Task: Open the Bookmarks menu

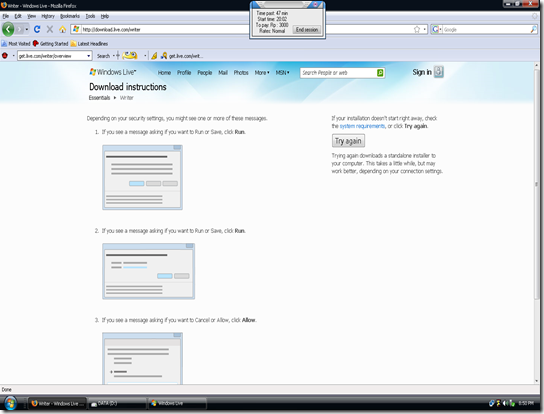Action: pos(70,16)
